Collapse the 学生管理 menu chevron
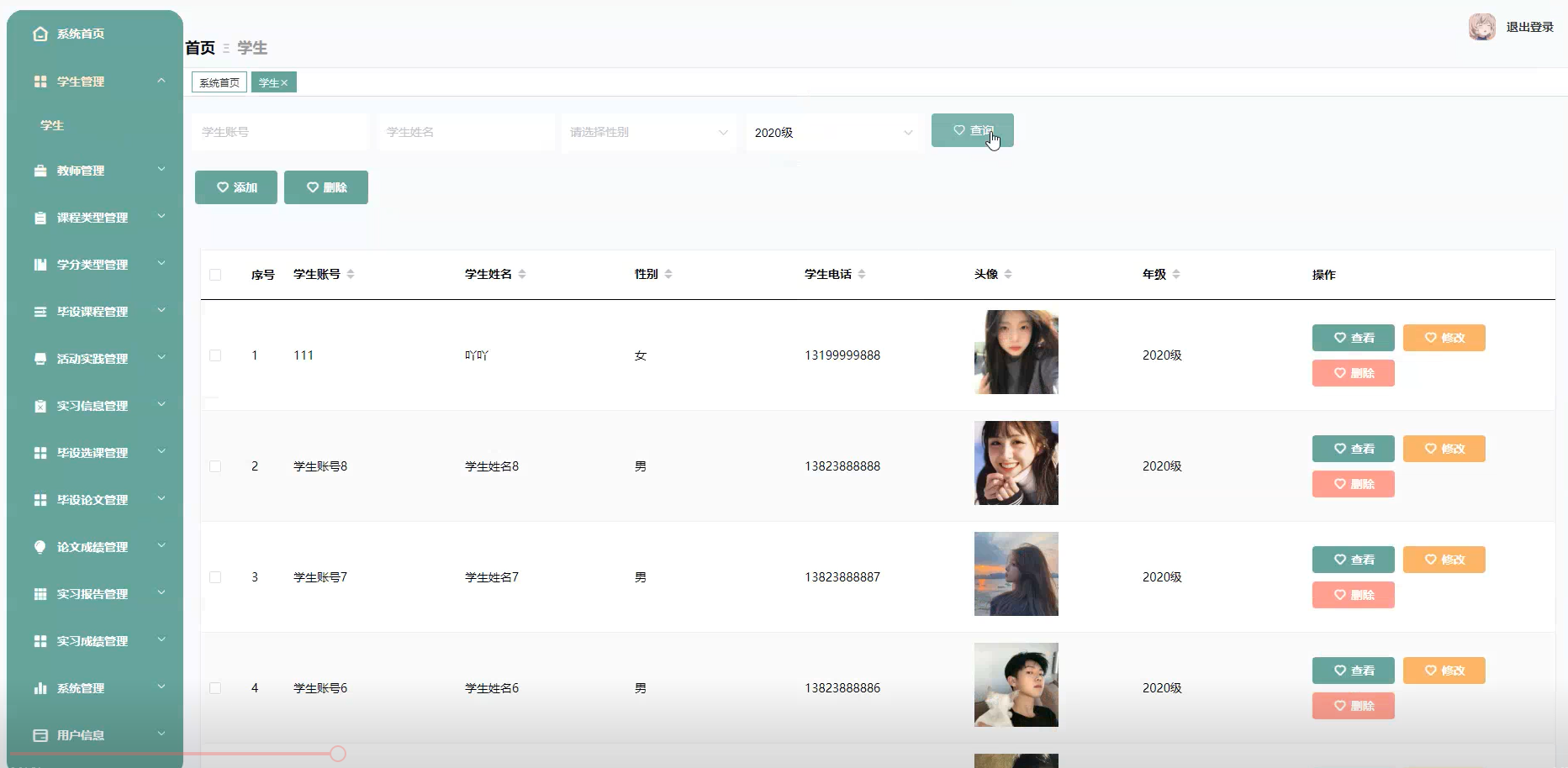 click(x=161, y=81)
